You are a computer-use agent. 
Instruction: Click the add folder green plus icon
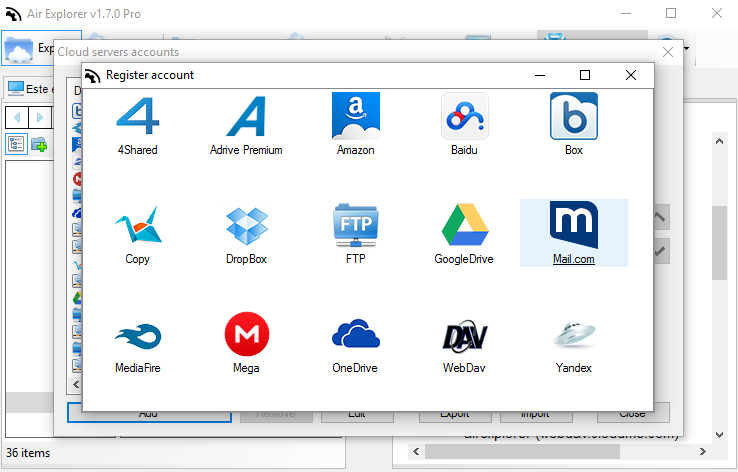[40, 144]
